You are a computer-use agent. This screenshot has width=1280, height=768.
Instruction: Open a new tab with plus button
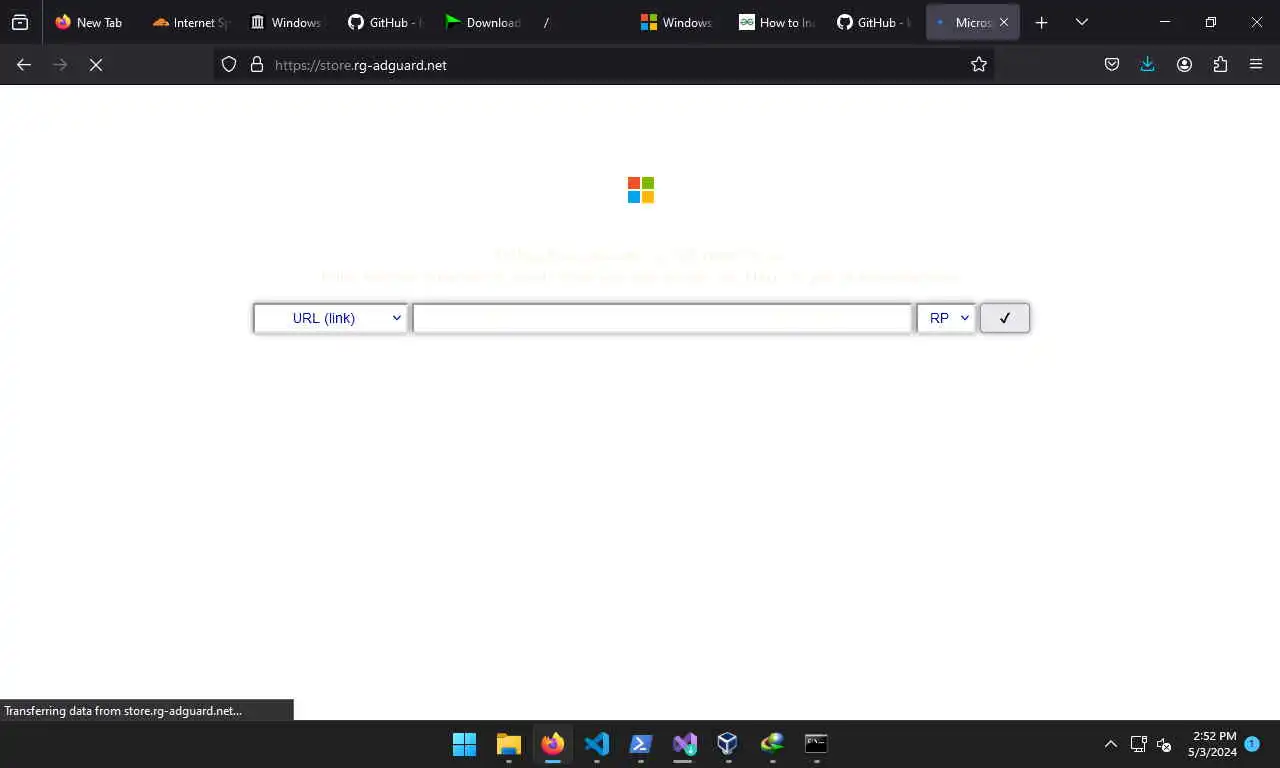[x=1041, y=22]
